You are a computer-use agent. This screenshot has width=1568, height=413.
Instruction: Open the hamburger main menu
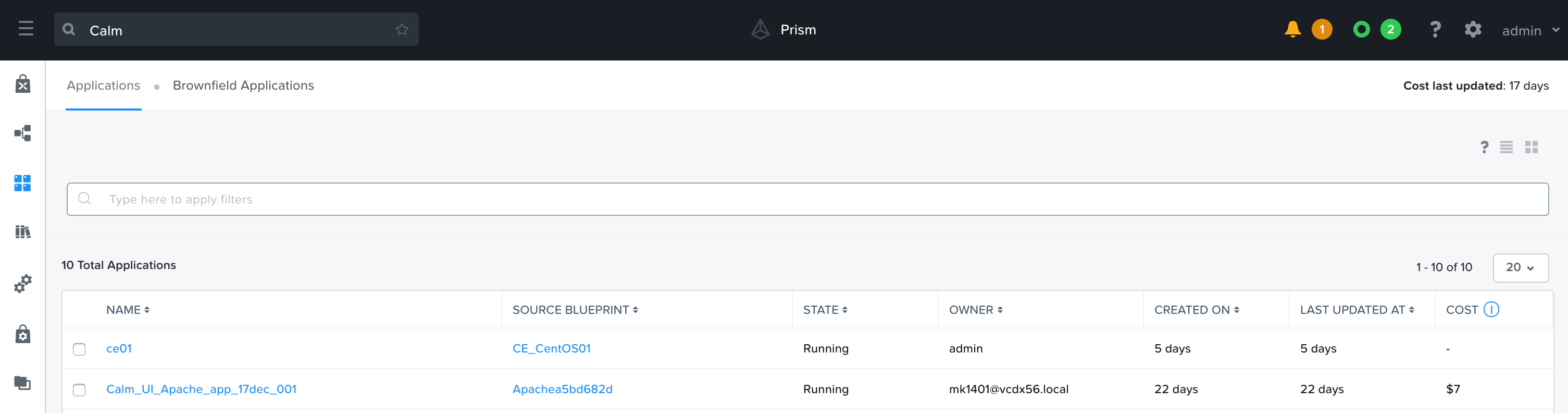tap(26, 29)
